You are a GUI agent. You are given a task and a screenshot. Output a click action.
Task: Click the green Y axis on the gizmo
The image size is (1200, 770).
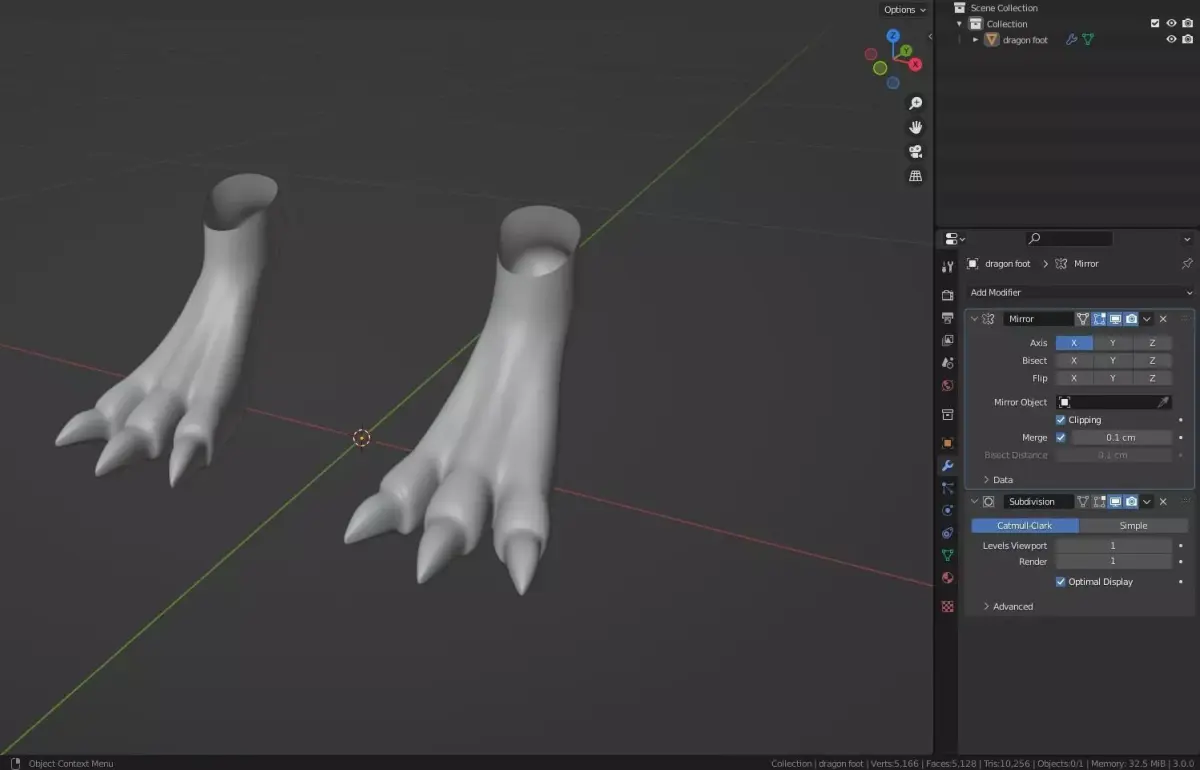click(905, 50)
